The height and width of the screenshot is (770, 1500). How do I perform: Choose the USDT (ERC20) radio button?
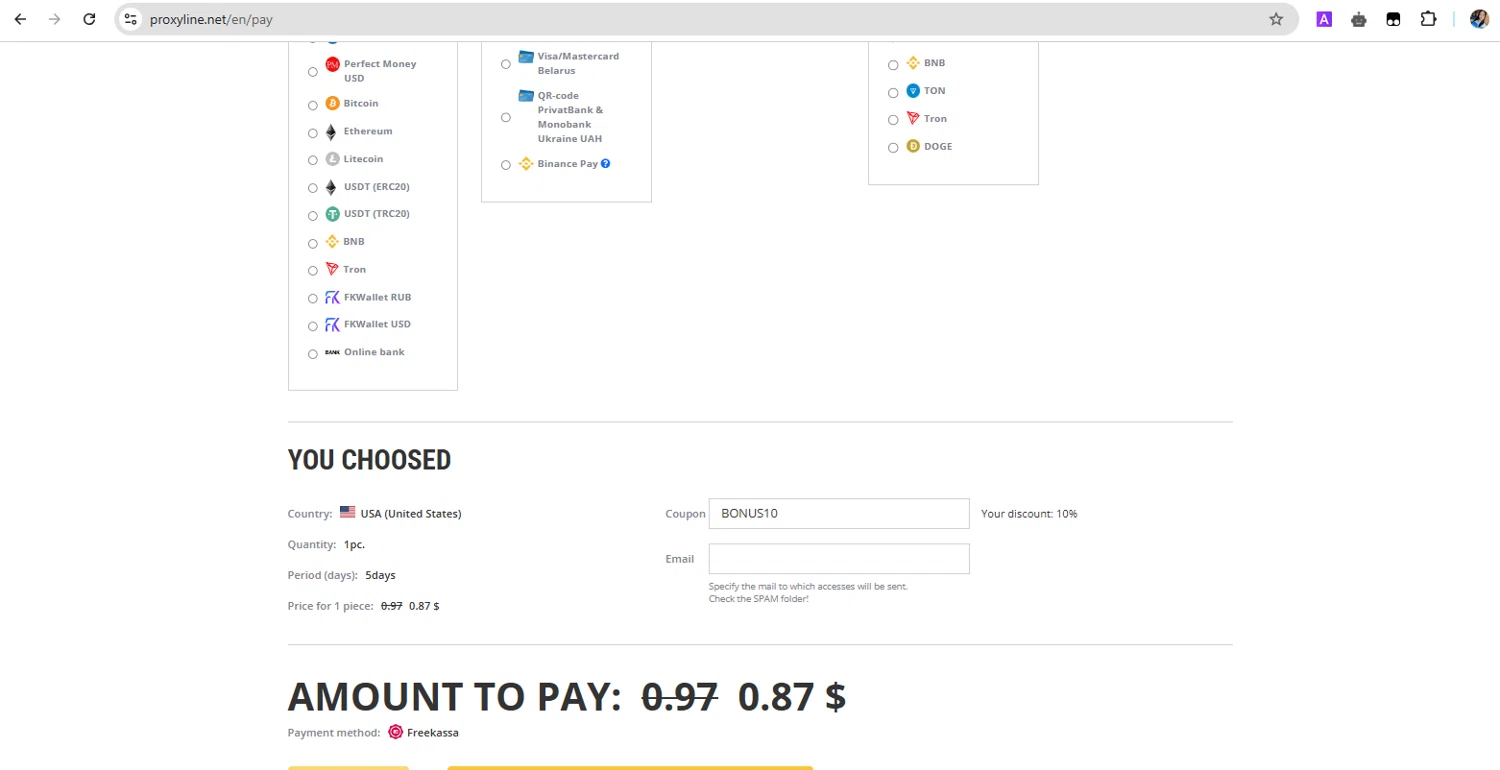pos(313,188)
